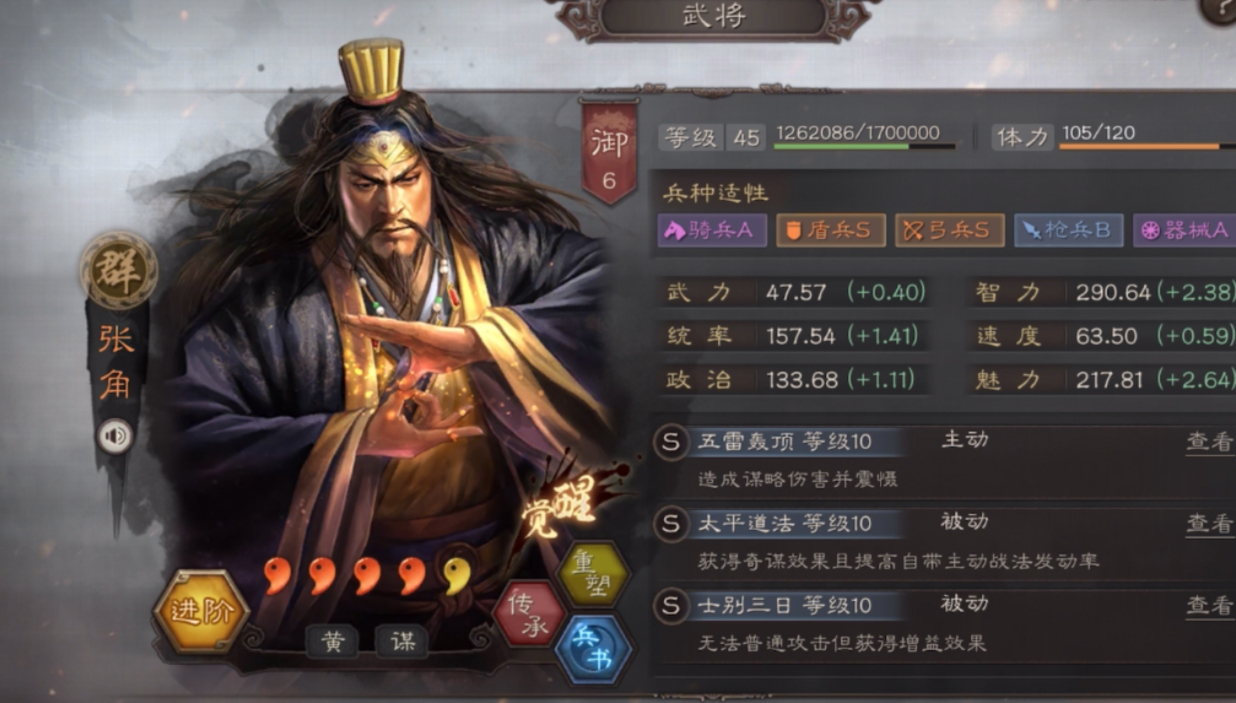This screenshot has width=1236, height=703.
Task: Tap the orange 进阶 hexagon button
Action: coord(201,612)
